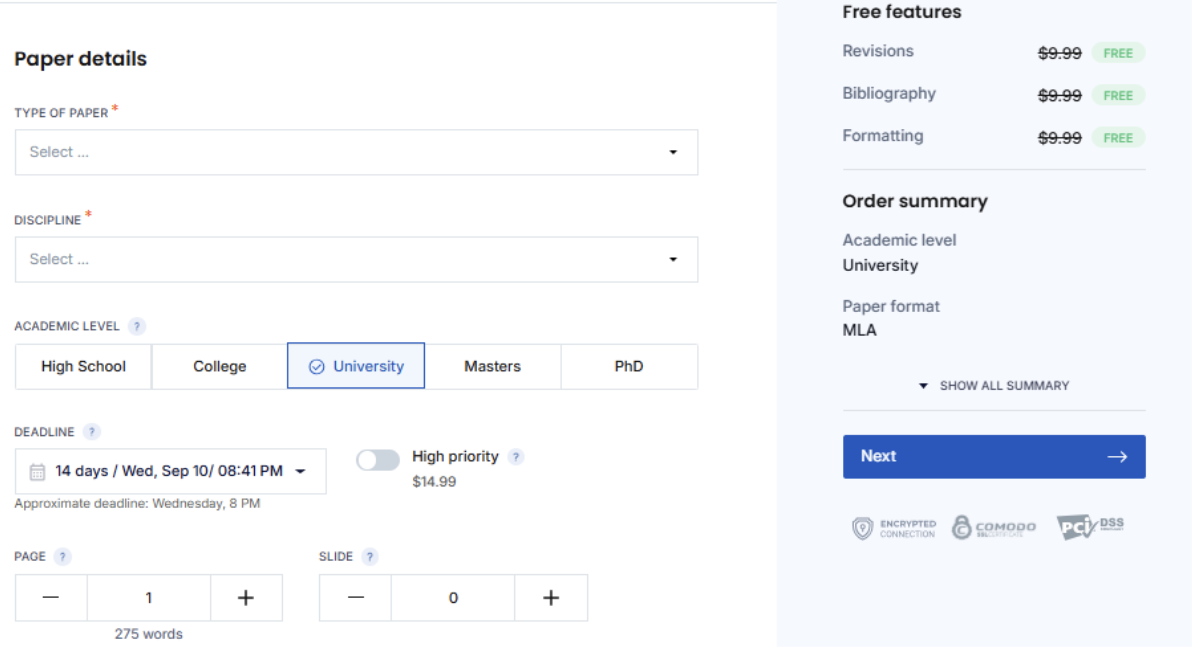The image size is (1192, 658).
Task: Click the PCI DSS security badge
Action: 1089,524
